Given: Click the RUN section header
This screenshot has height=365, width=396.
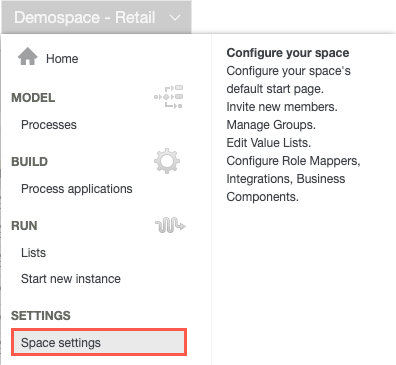Looking at the screenshot, I should tap(24, 226).
